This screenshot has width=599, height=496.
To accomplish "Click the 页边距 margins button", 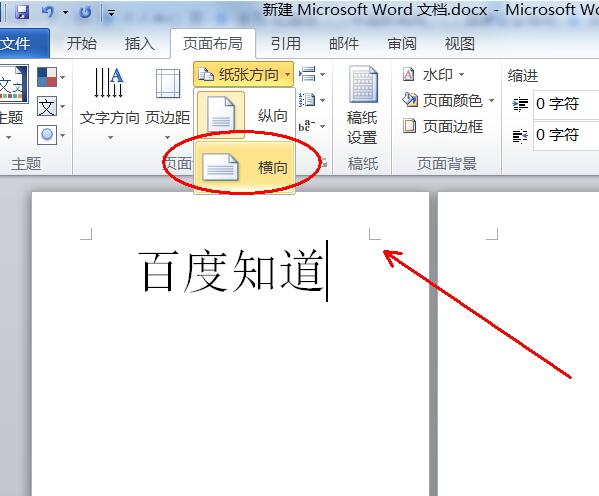I will (167, 96).
